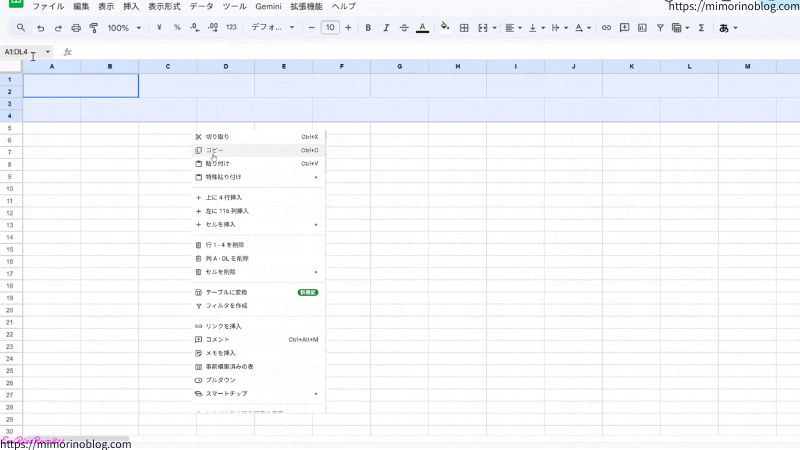
Task: Open the ツール menu
Action: point(235,7)
